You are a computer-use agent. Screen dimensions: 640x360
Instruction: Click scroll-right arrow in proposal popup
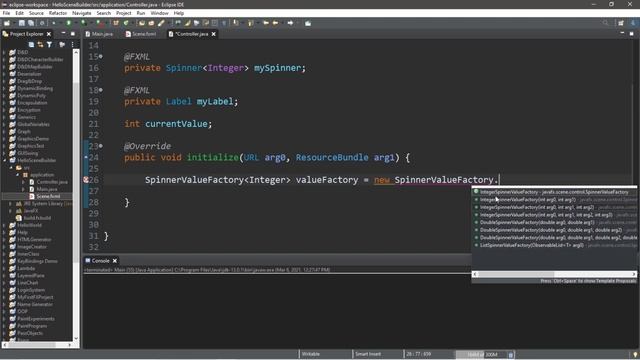[633, 274]
